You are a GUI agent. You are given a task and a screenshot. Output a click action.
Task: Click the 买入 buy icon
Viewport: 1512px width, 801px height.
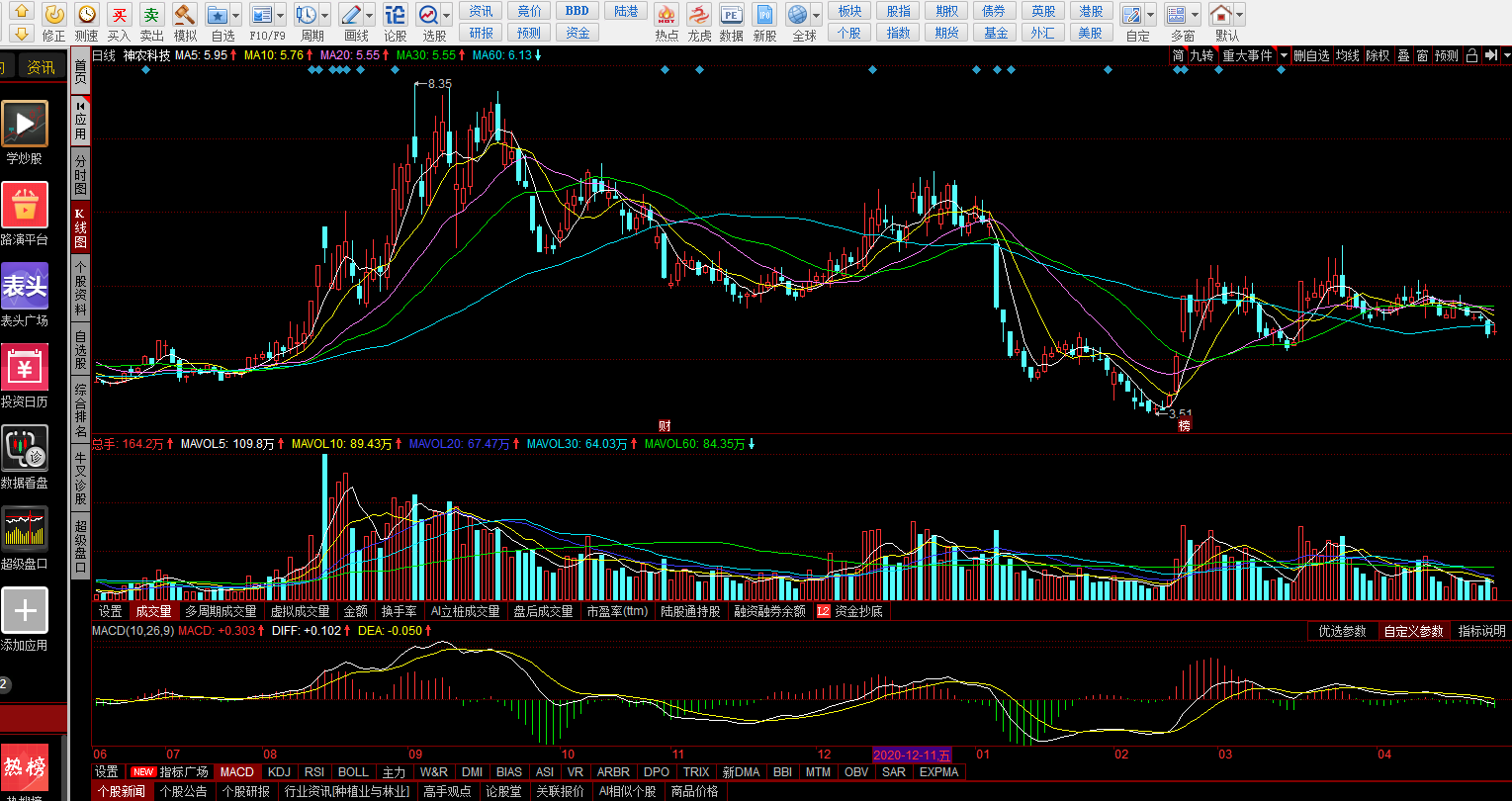[x=119, y=15]
